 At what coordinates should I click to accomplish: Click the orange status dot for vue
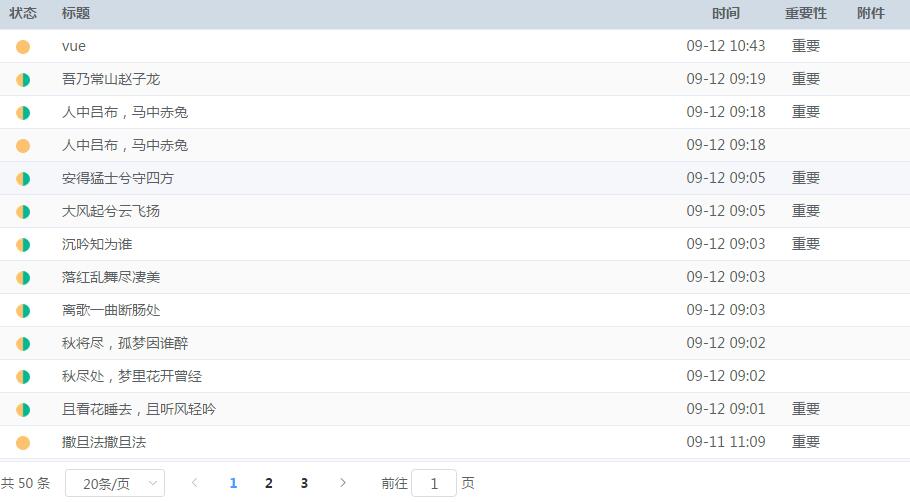tap(23, 46)
